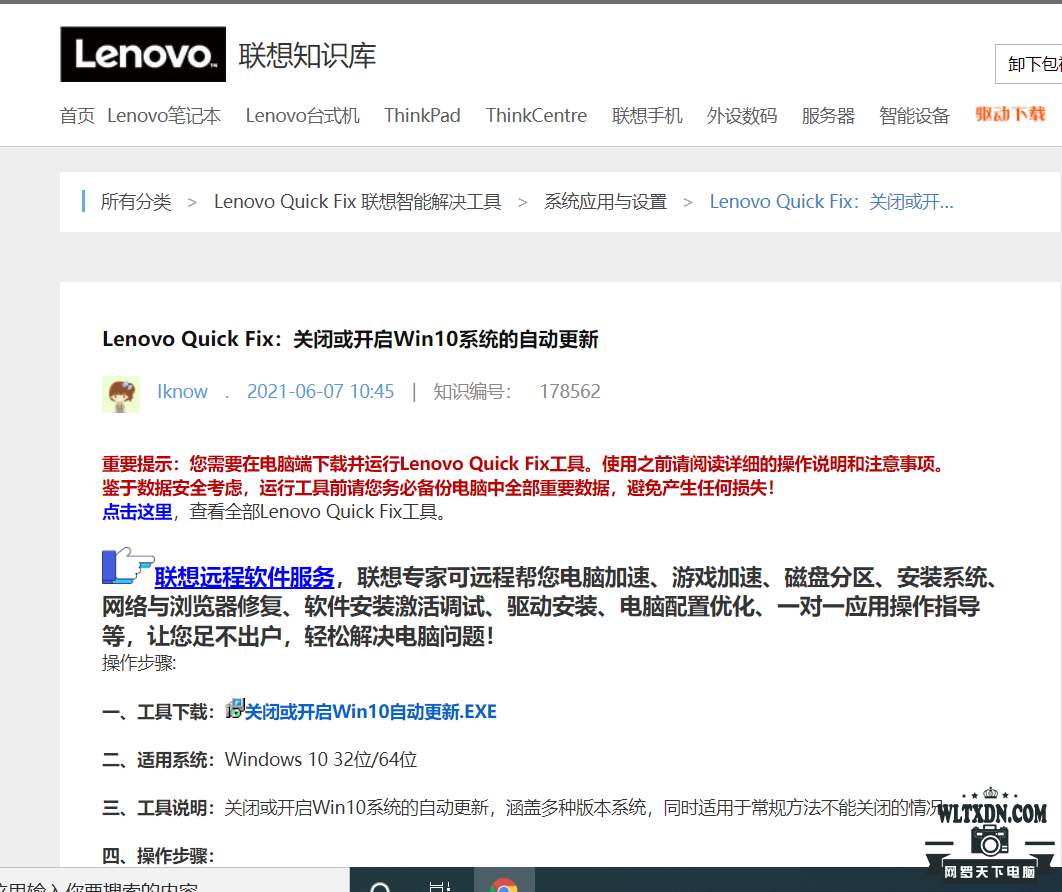This screenshot has width=1062, height=892.
Task: Open the ThinkPad navigation item
Action: [422, 116]
